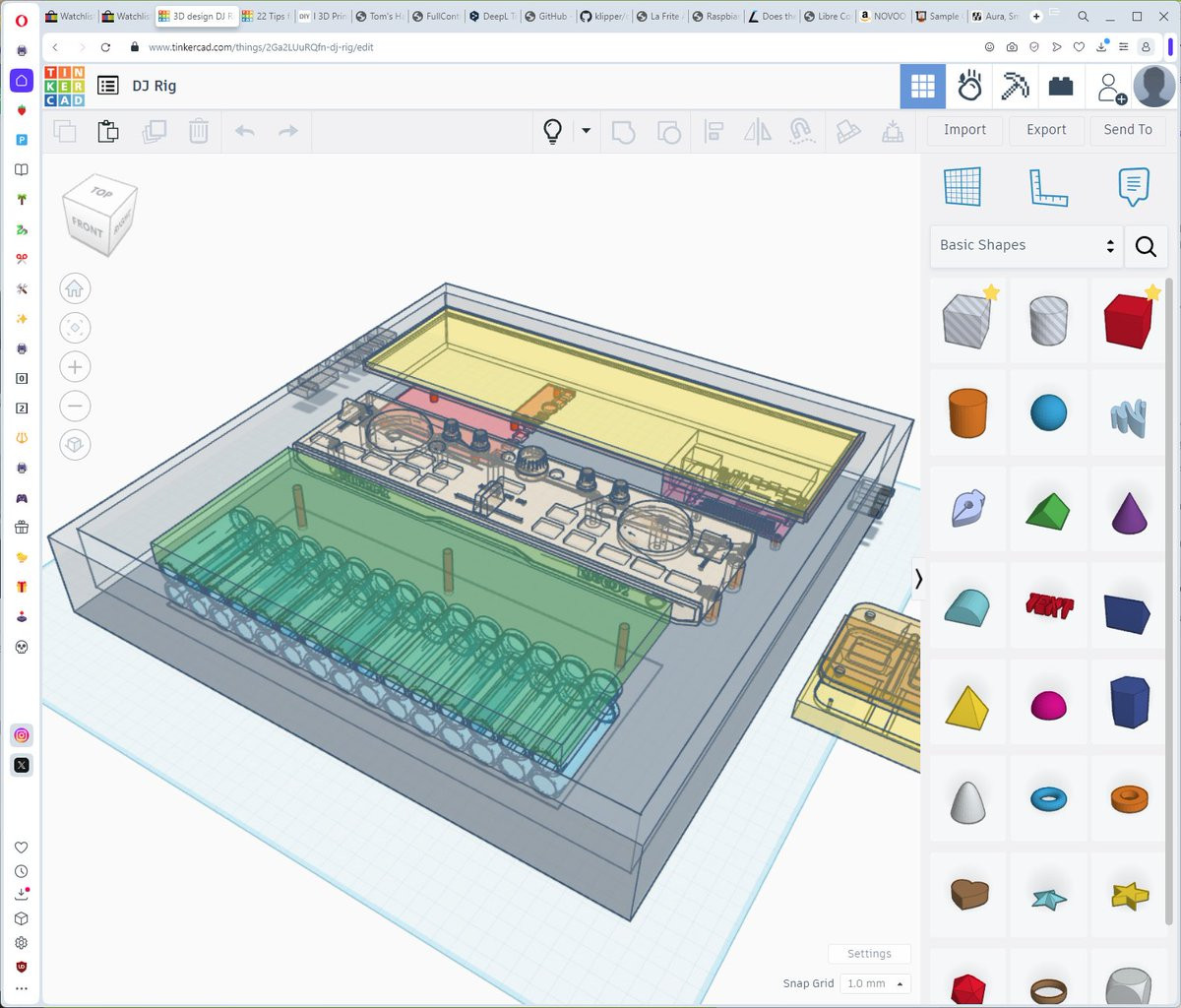Click the Align tool icon

pos(715,131)
